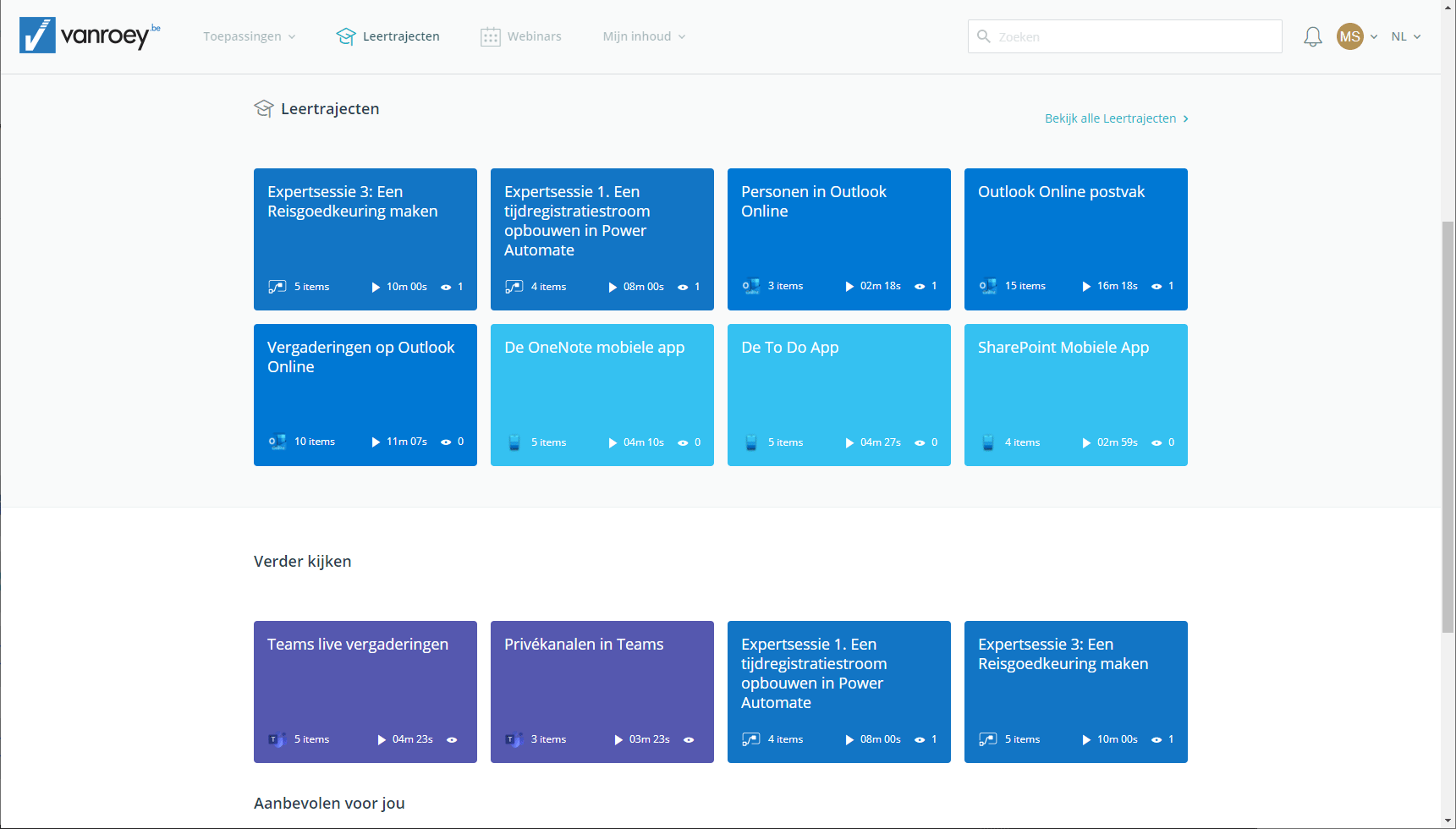The image size is (1456, 829).
Task: Click the Teams icon on the Privékanalen in Teams card
Action: [514, 739]
